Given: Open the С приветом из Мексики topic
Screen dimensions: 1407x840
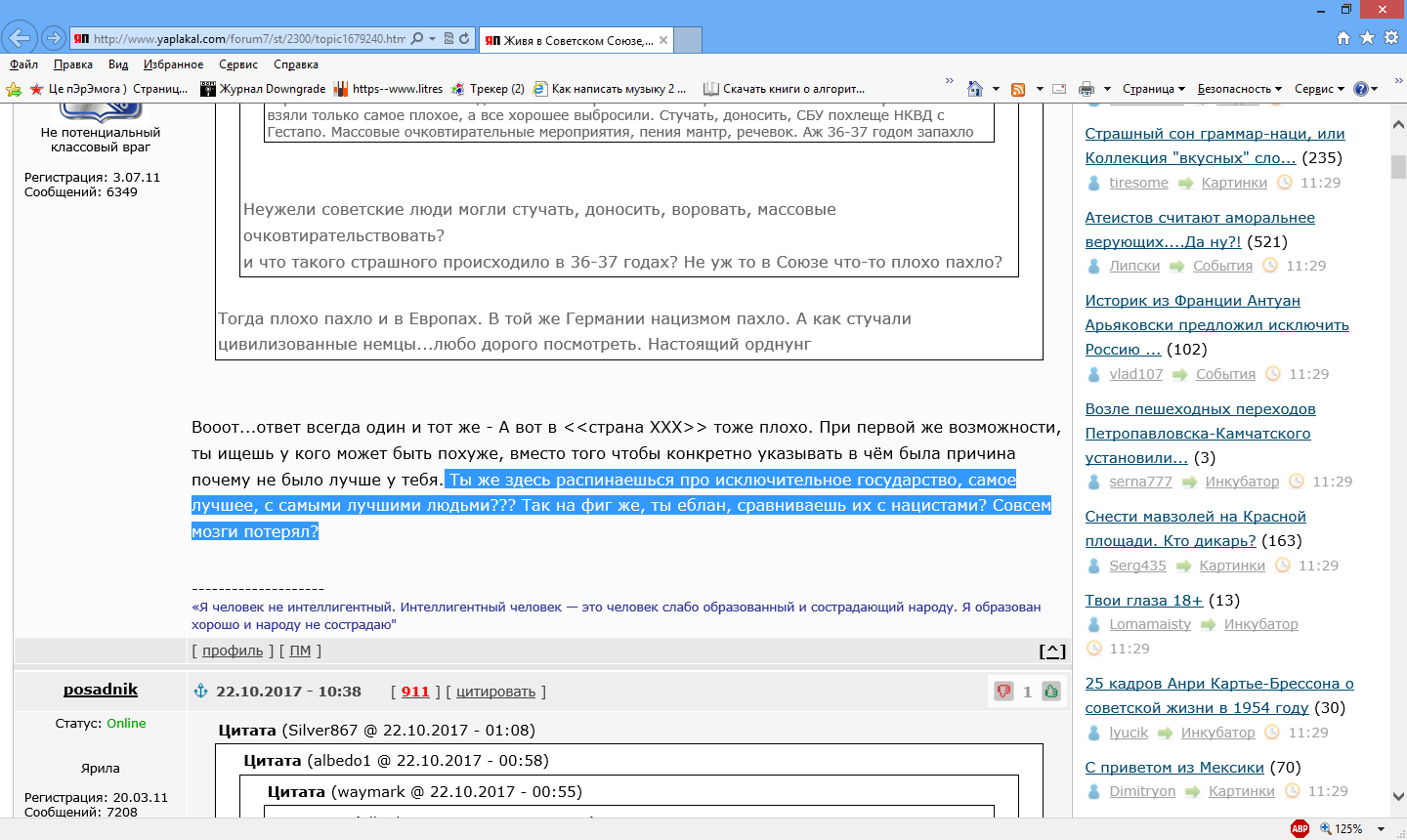Looking at the screenshot, I should tap(1174, 768).
